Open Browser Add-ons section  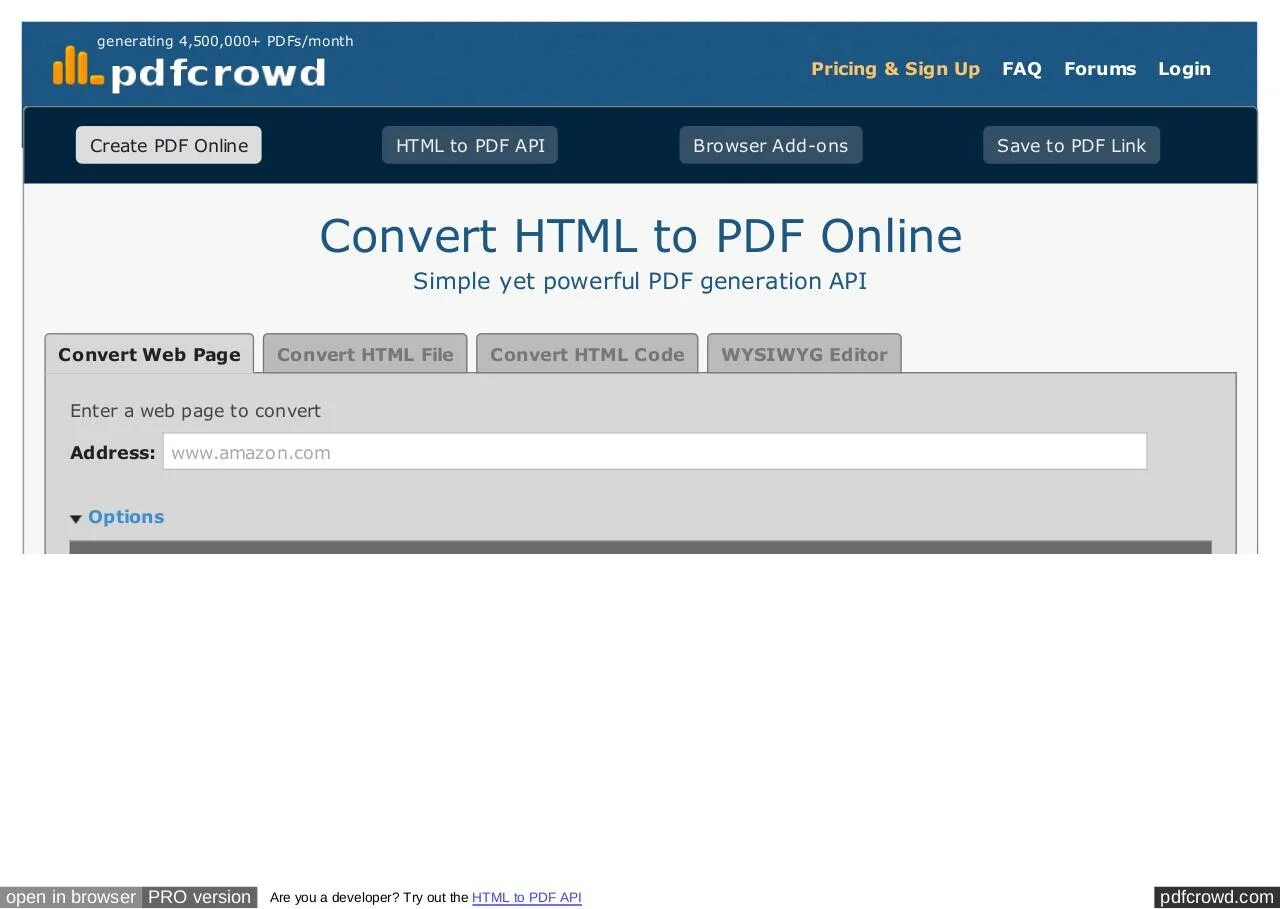tap(770, 145)
